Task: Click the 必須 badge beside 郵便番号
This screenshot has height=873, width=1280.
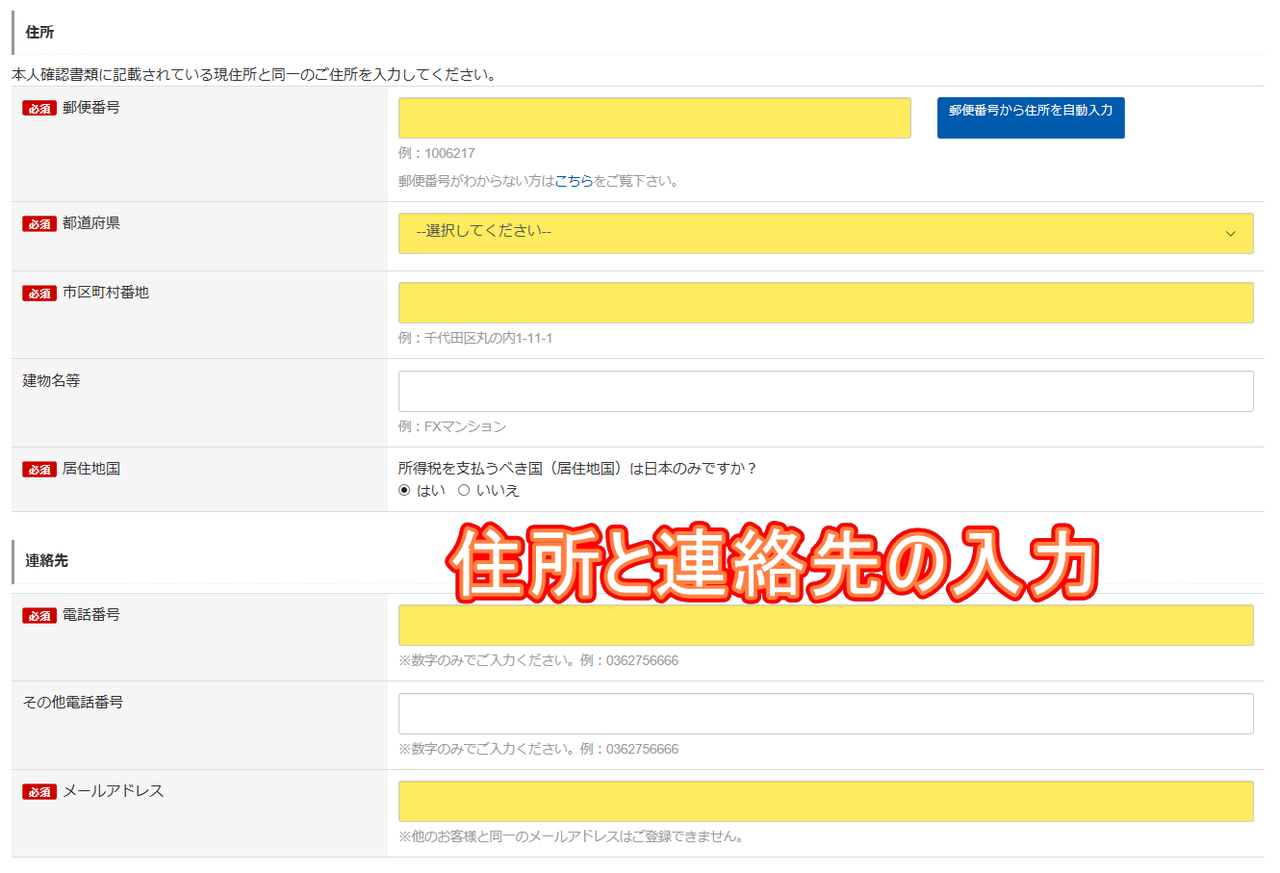Action: point(39,108)
